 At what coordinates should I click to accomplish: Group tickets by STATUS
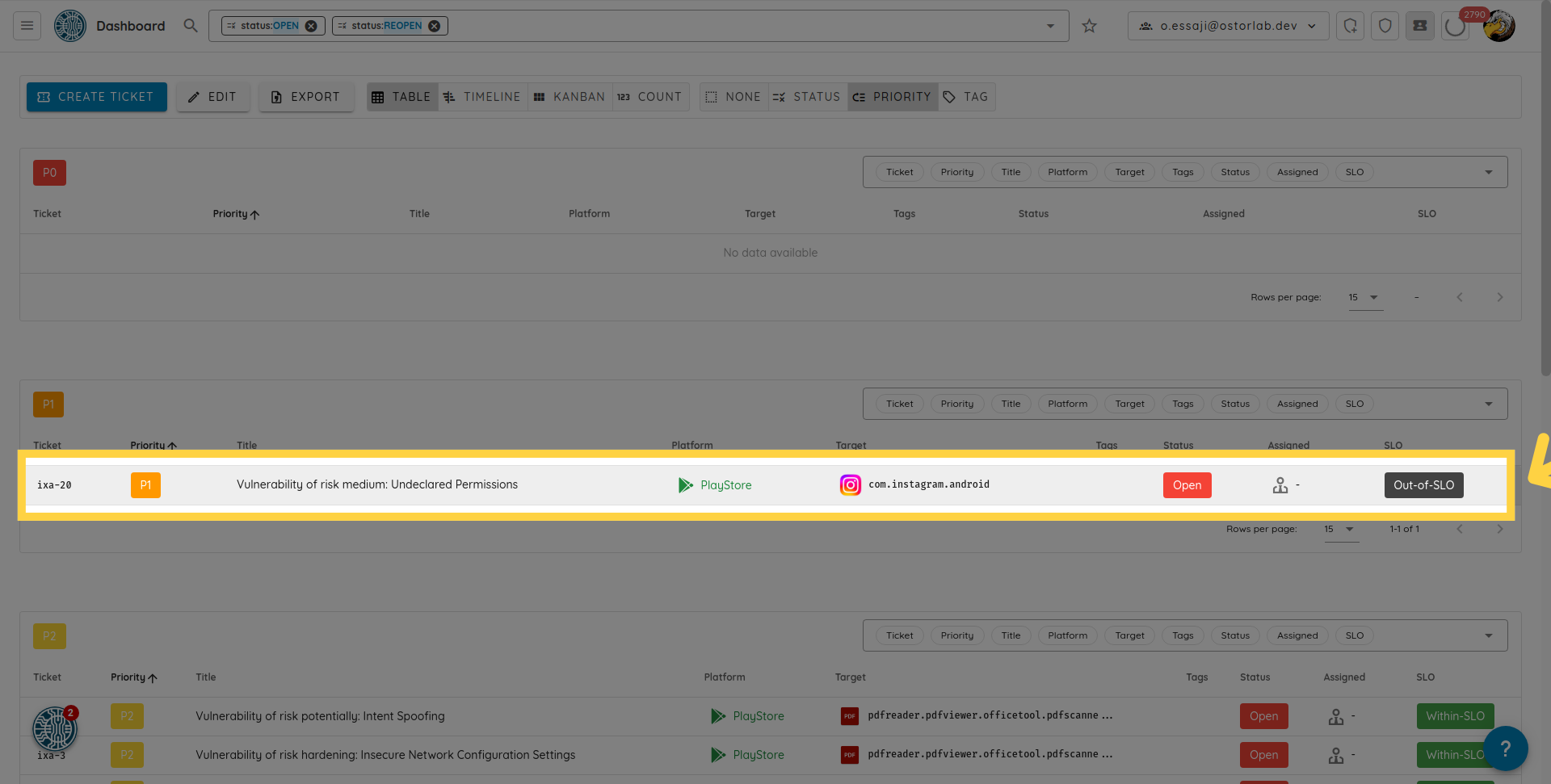click(x=807, y=97)
